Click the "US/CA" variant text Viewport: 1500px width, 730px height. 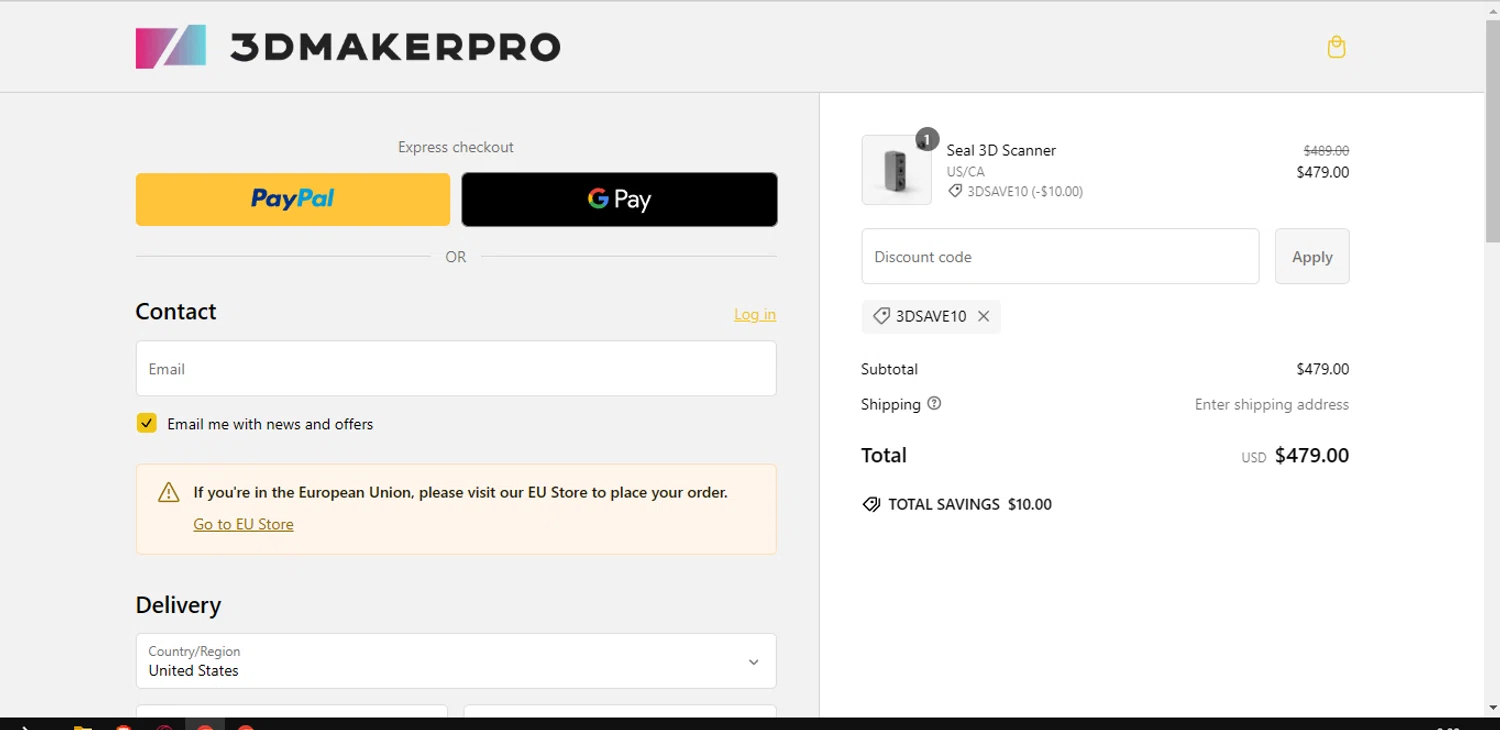click(966, 171)
